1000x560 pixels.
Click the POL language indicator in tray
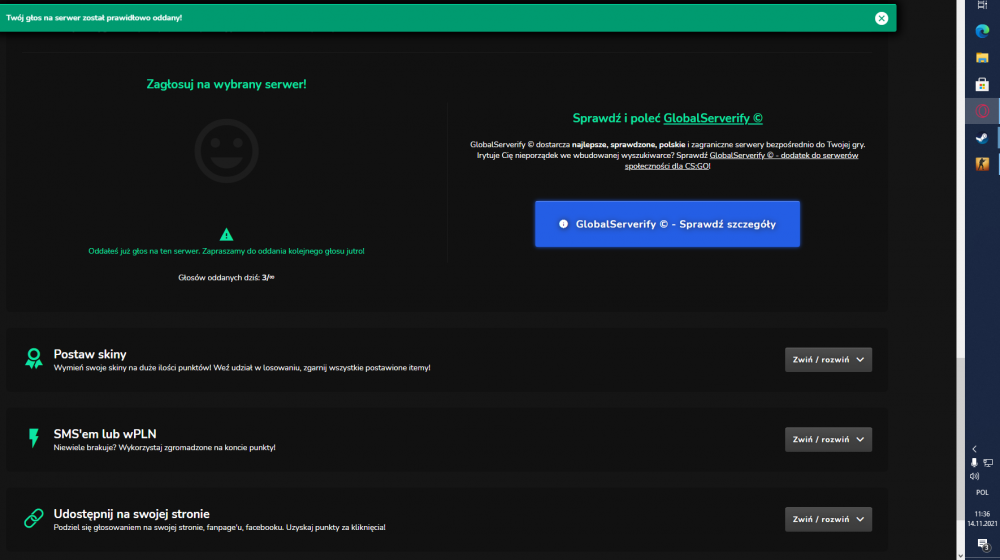tap(982, 492)
